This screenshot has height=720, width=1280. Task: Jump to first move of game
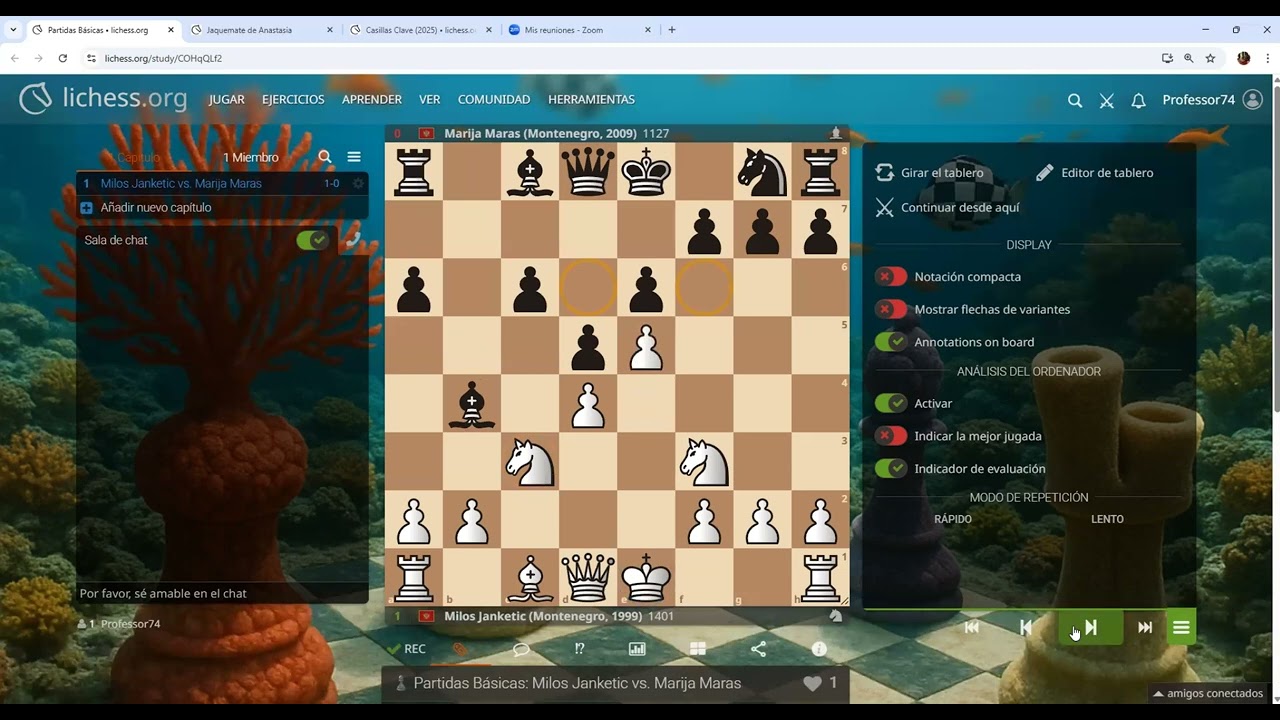tap(972, 627)
